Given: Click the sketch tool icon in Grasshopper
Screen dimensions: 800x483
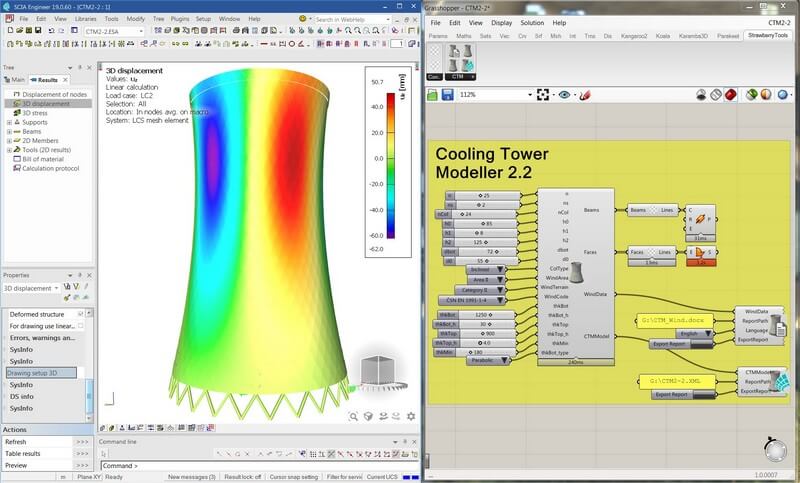Looking at the screenshot, I should pos(586,95).
